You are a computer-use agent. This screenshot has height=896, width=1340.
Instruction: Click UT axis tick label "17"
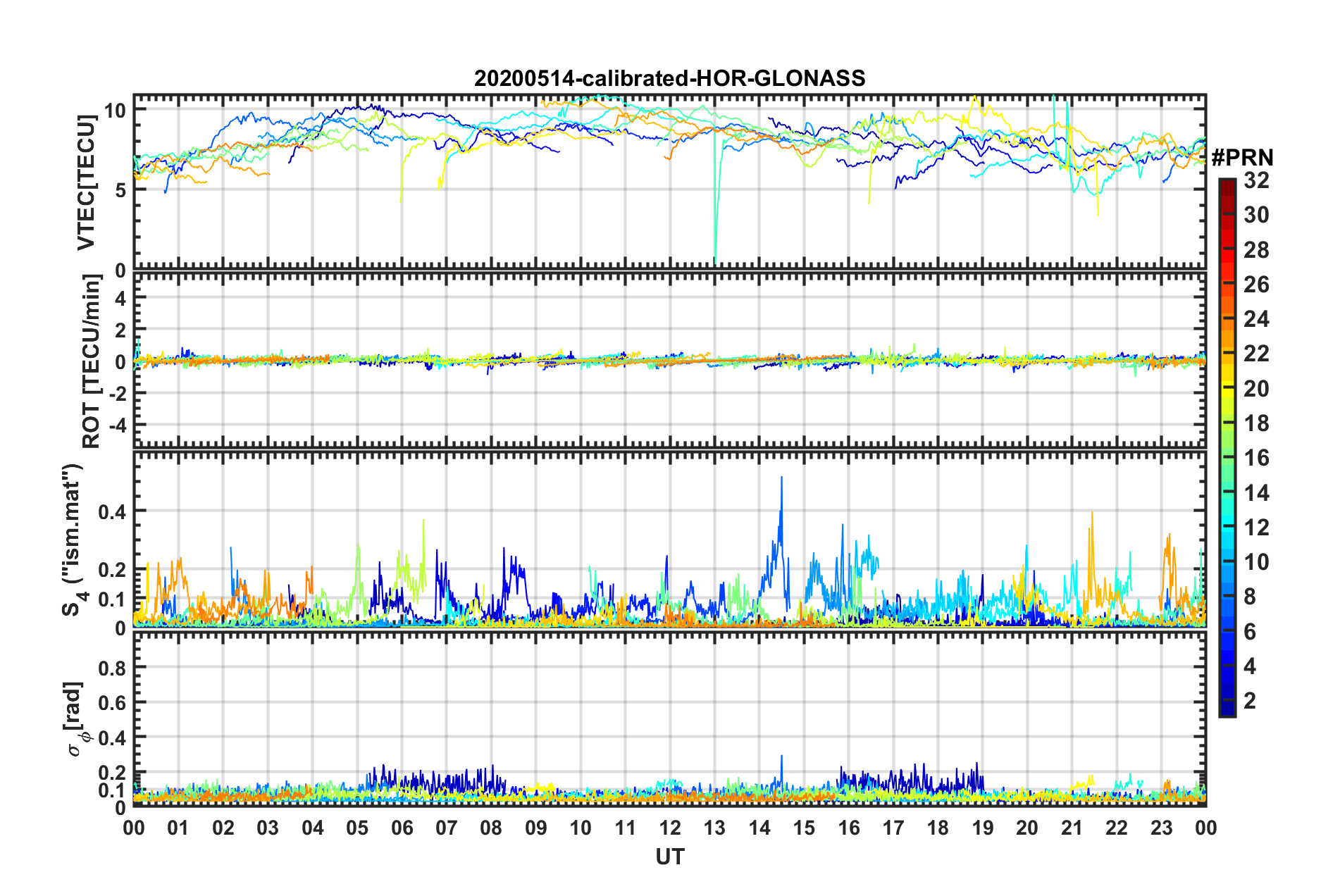tap(893, 828)
